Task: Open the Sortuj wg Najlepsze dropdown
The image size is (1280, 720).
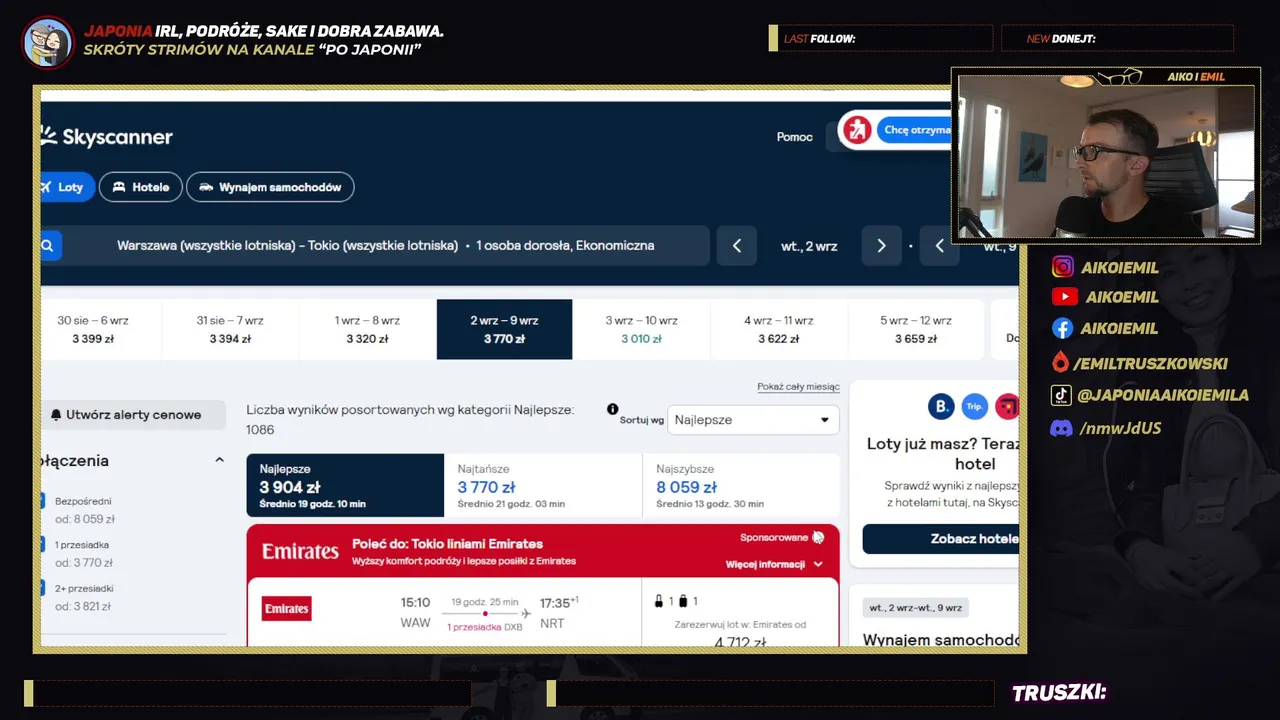Action: [x=753, y=420]
